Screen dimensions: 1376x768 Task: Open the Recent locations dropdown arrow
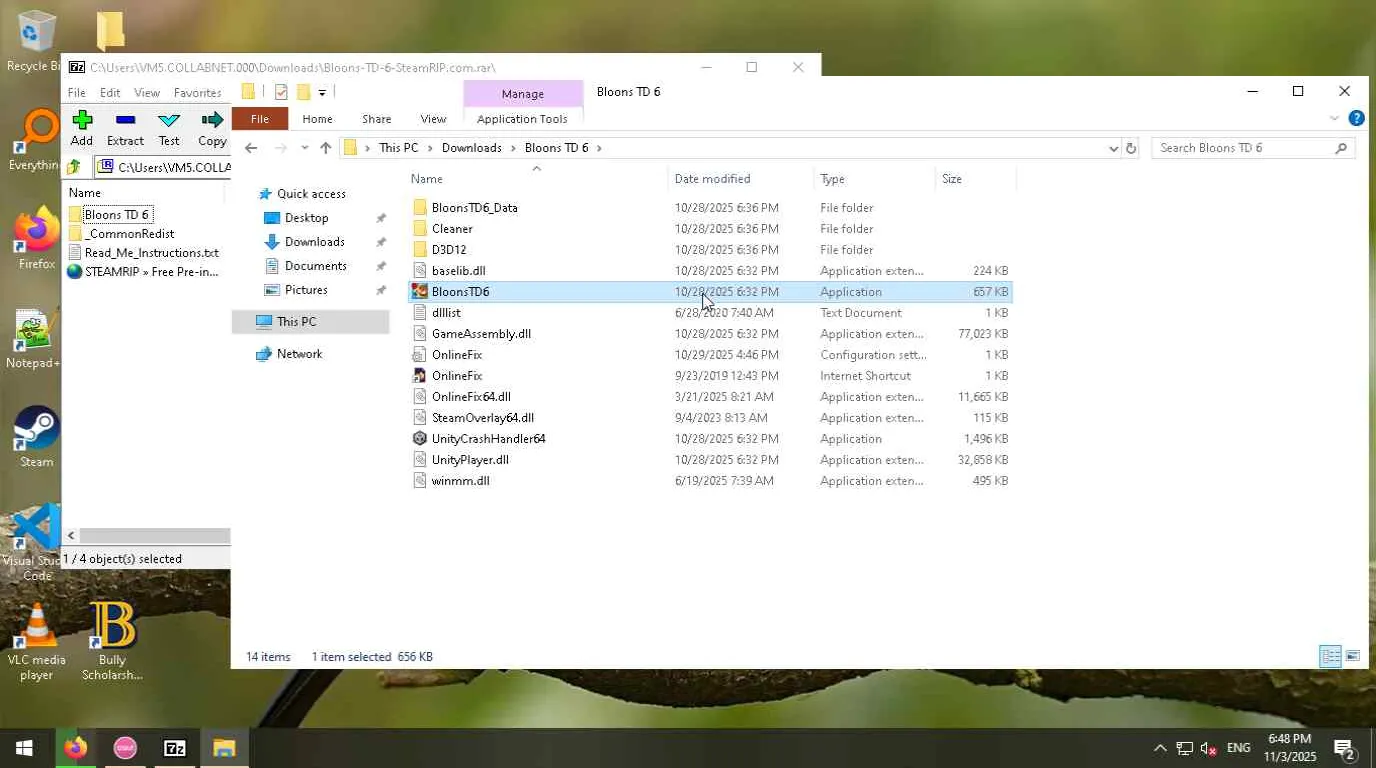[305, 148]
